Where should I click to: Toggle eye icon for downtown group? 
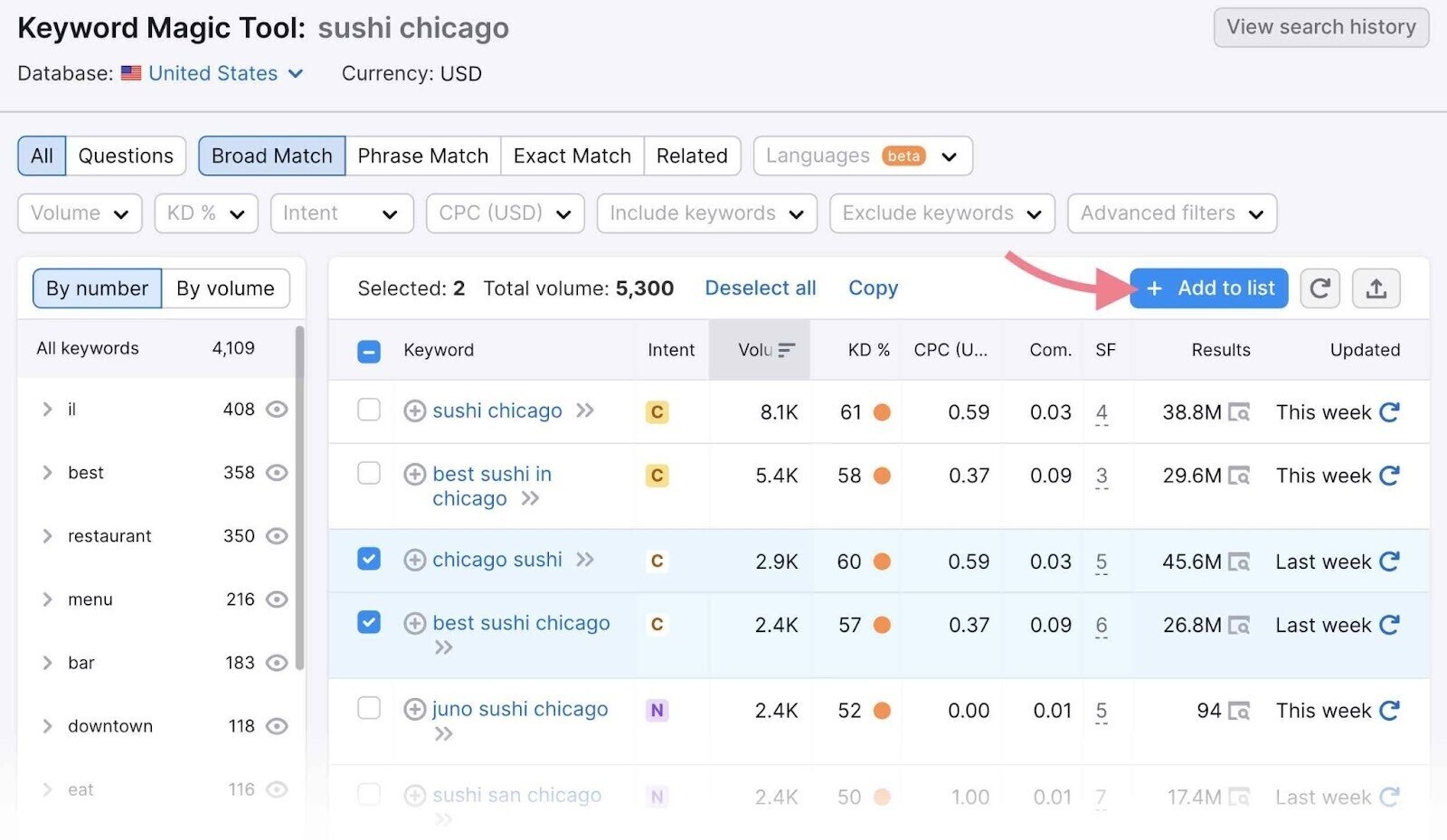(x=277, y=726)
